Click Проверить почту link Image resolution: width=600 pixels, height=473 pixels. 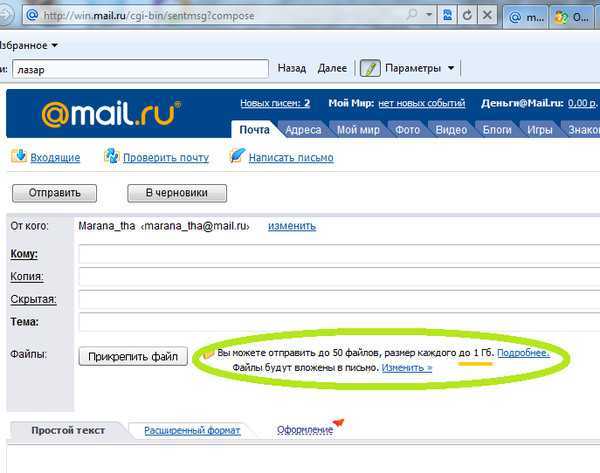[x=166, y=157]
